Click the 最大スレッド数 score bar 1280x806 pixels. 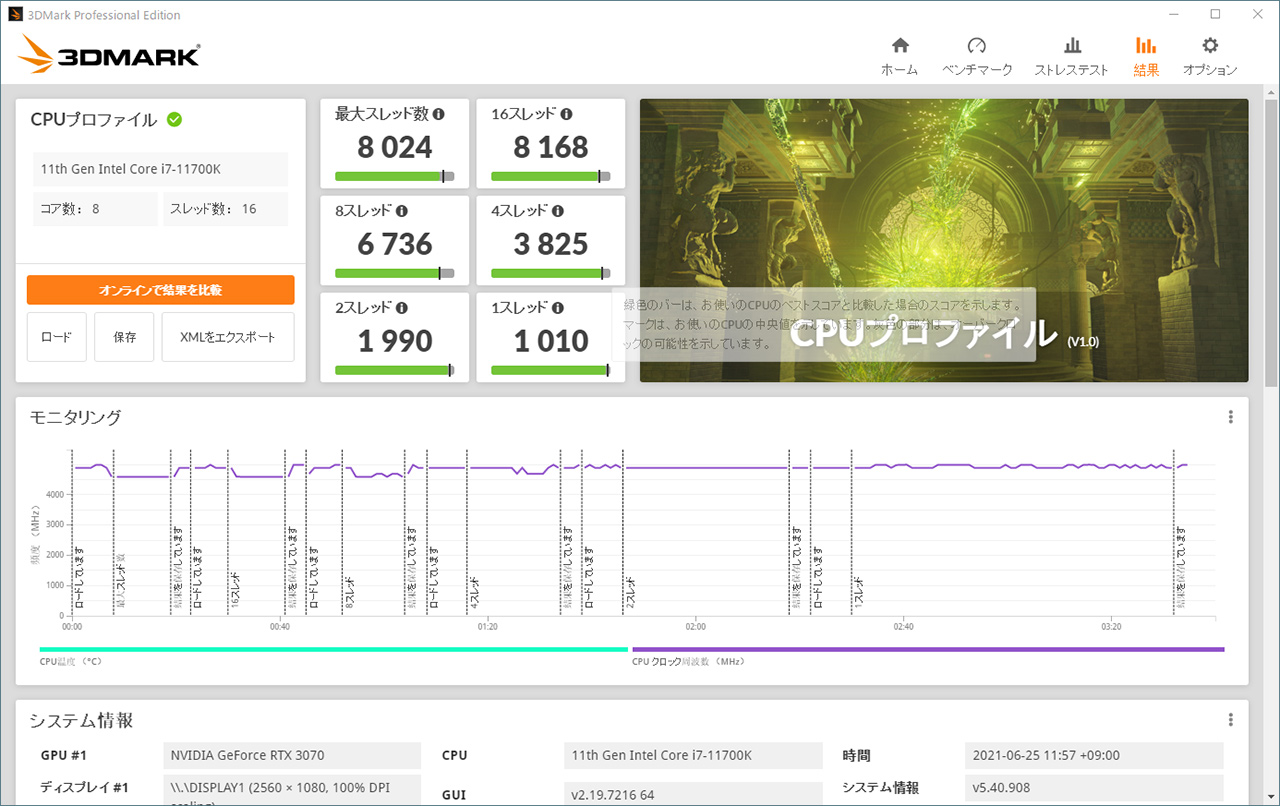(x=394, y=177)
